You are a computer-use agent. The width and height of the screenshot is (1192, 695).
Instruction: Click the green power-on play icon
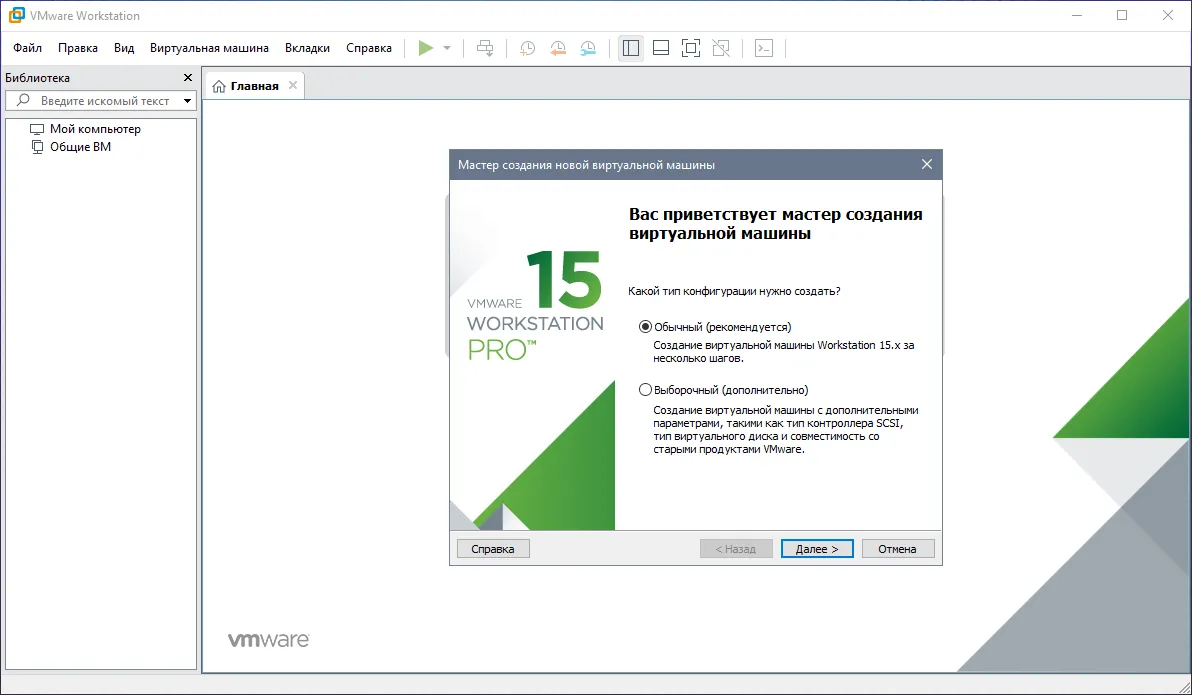tap(426, 48)
